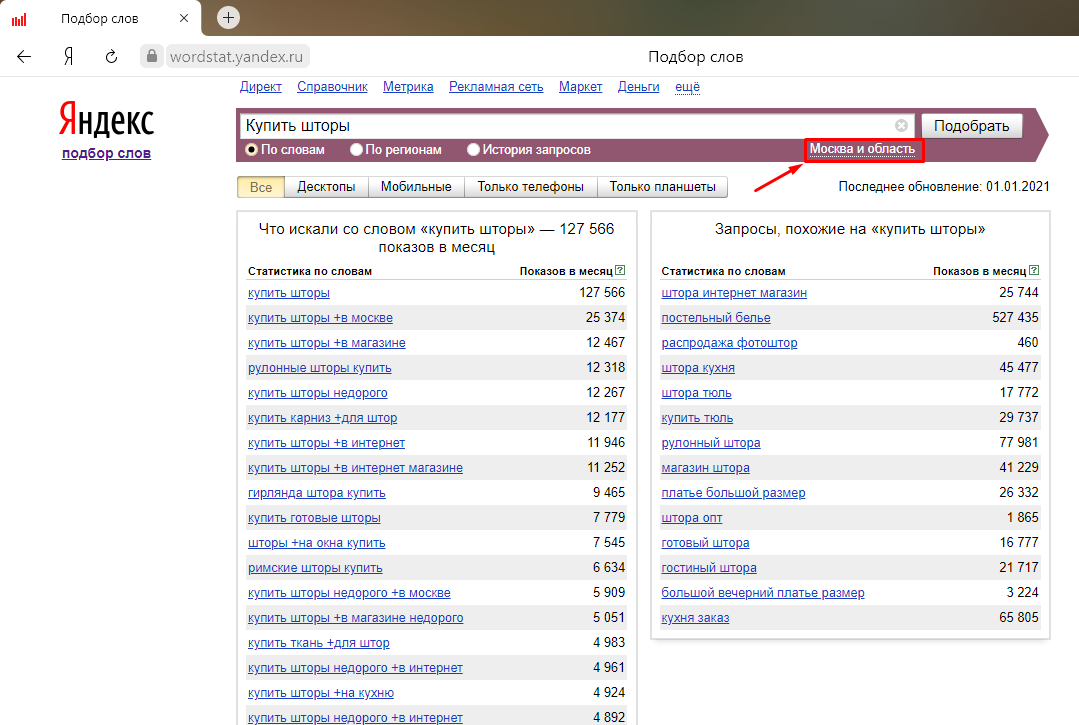Click the Подобрать button
The height and width of the screenshot is (725, 1079).
(972, 126)
